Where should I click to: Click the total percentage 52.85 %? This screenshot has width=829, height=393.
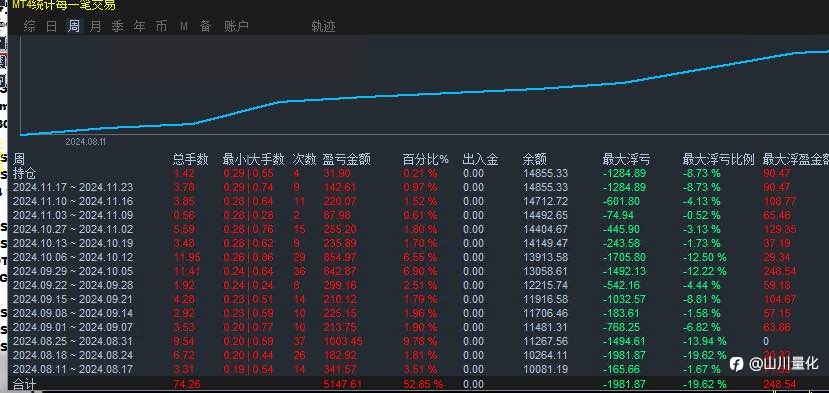coord(423,384)
